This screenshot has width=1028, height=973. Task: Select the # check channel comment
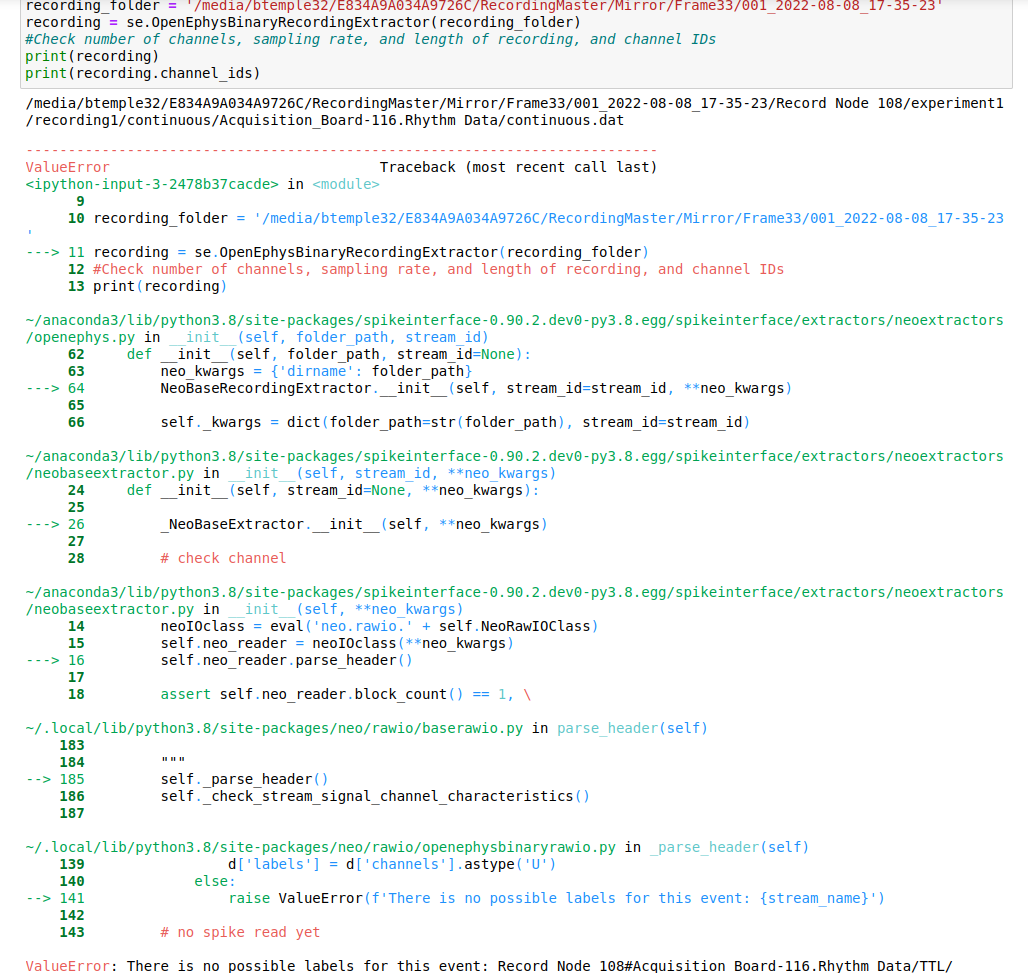[220, 558]
